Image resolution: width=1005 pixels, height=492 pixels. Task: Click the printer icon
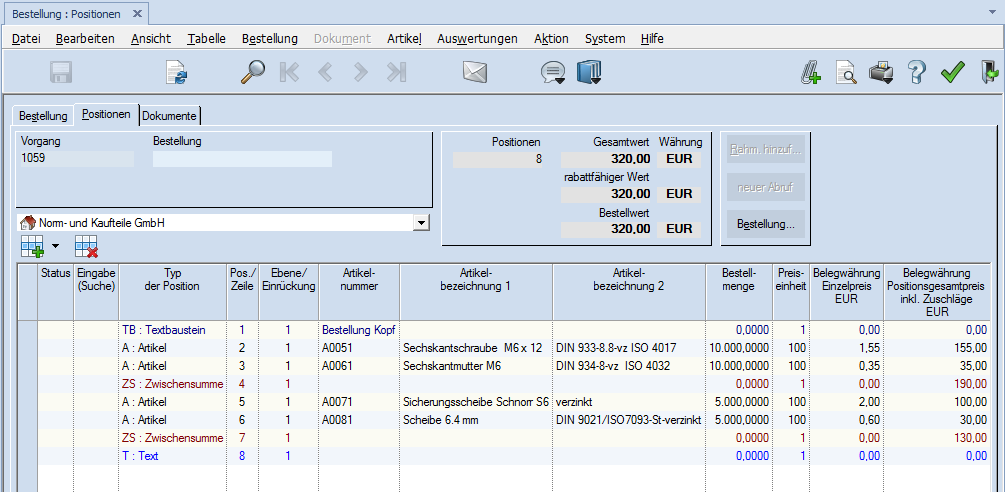click(x=881, y=72)
